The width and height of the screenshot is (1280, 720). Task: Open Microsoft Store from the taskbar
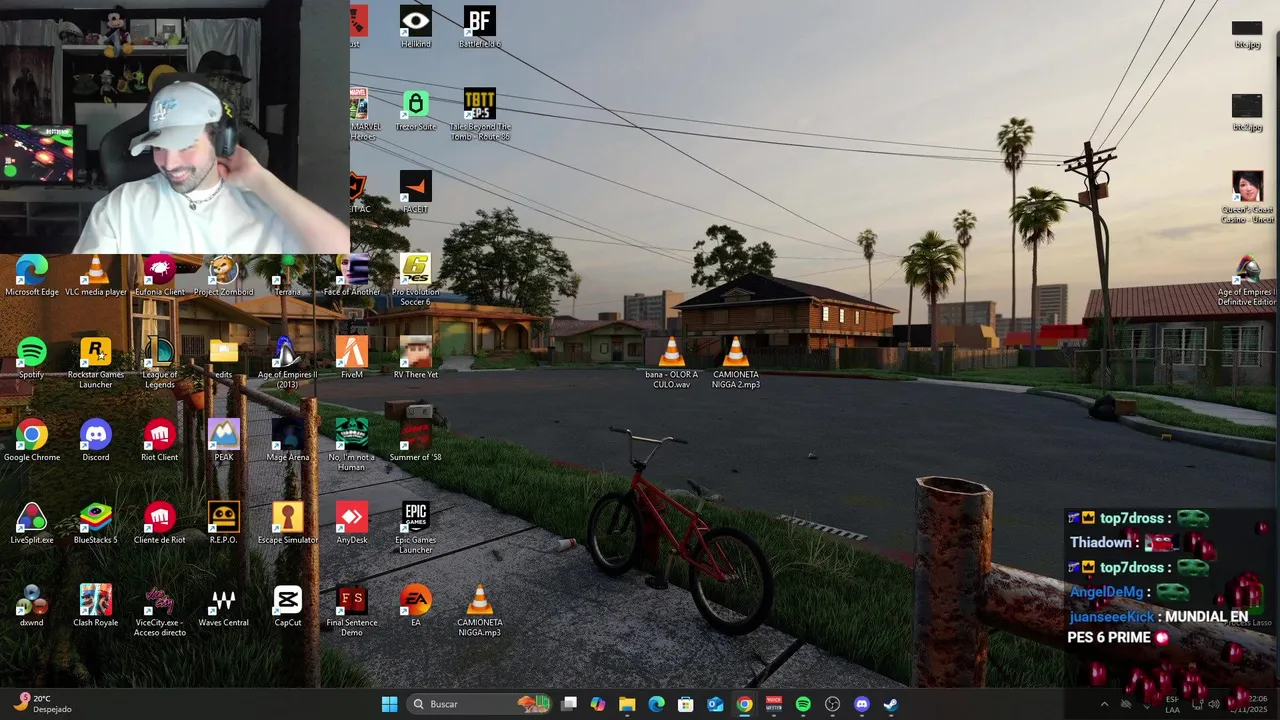(x=686, y=704)
